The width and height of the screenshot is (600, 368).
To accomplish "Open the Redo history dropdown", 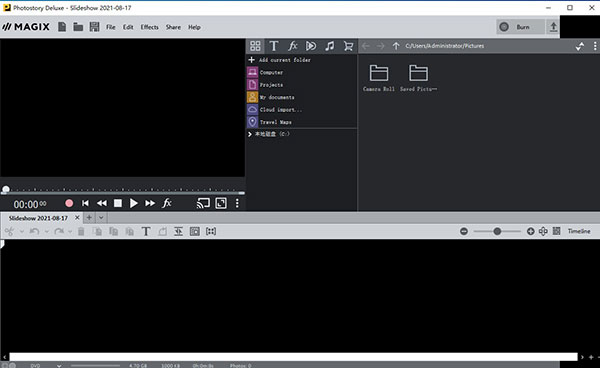I will tap(70, 231).
